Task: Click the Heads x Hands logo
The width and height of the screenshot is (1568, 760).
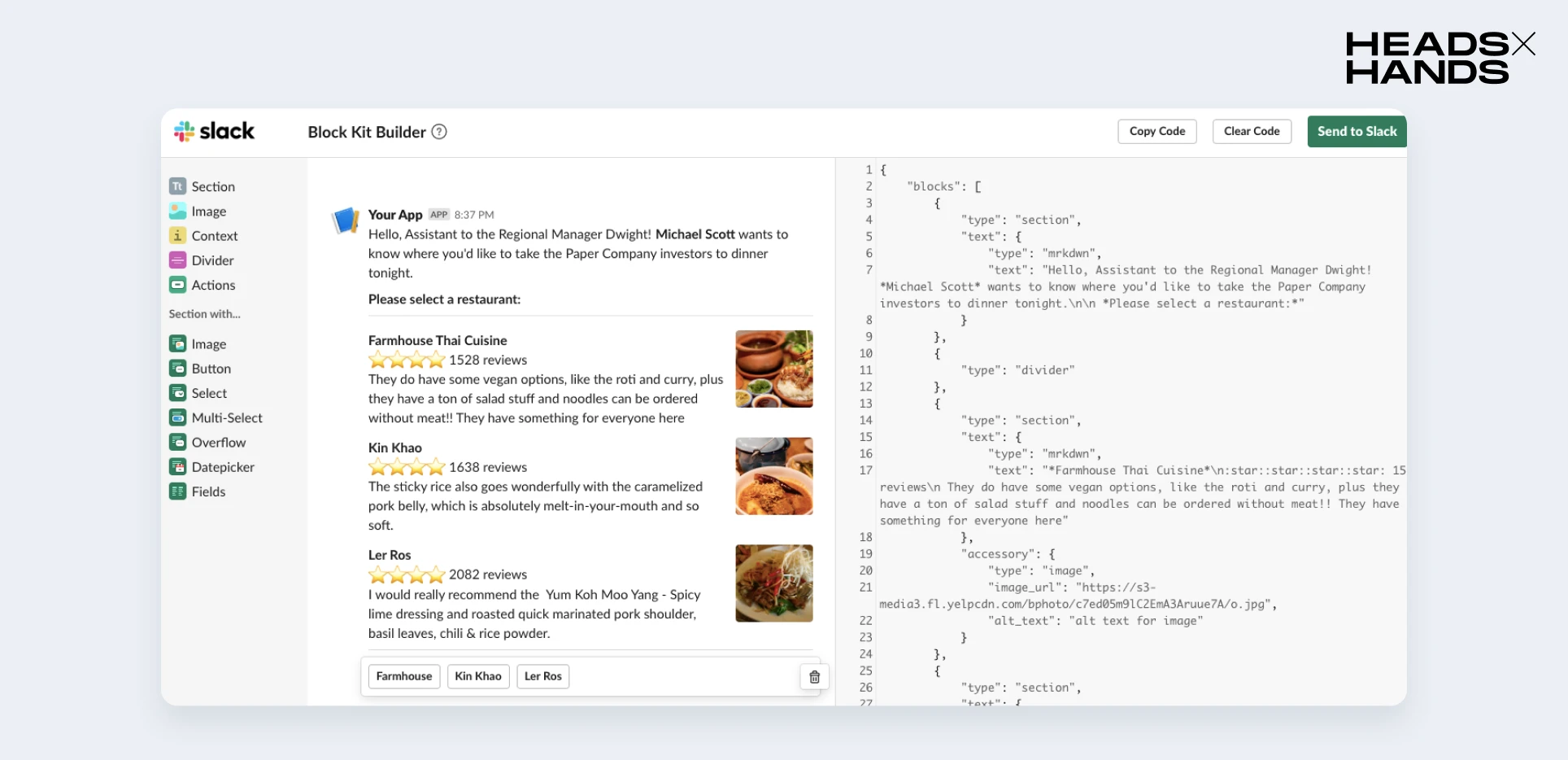Action: point(1440,58)
